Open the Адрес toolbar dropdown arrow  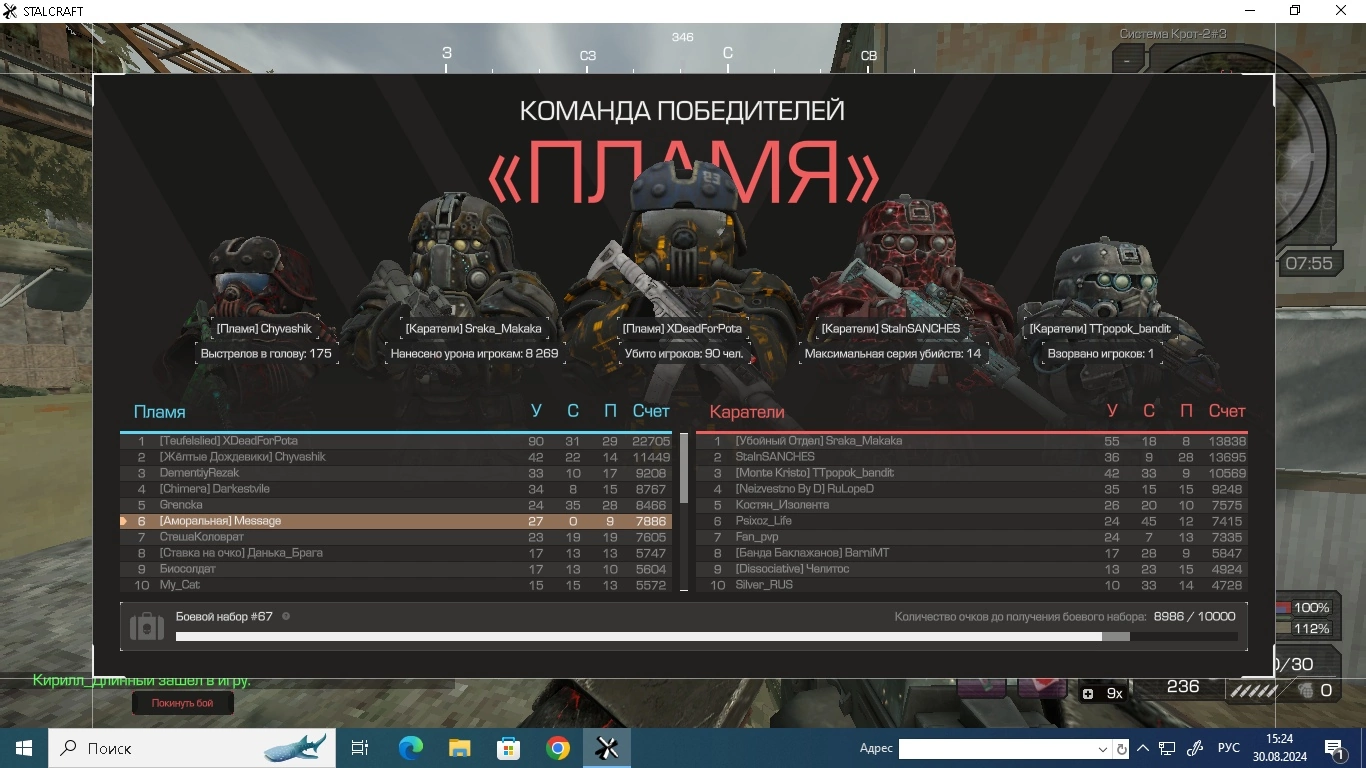click(1102, 749)
